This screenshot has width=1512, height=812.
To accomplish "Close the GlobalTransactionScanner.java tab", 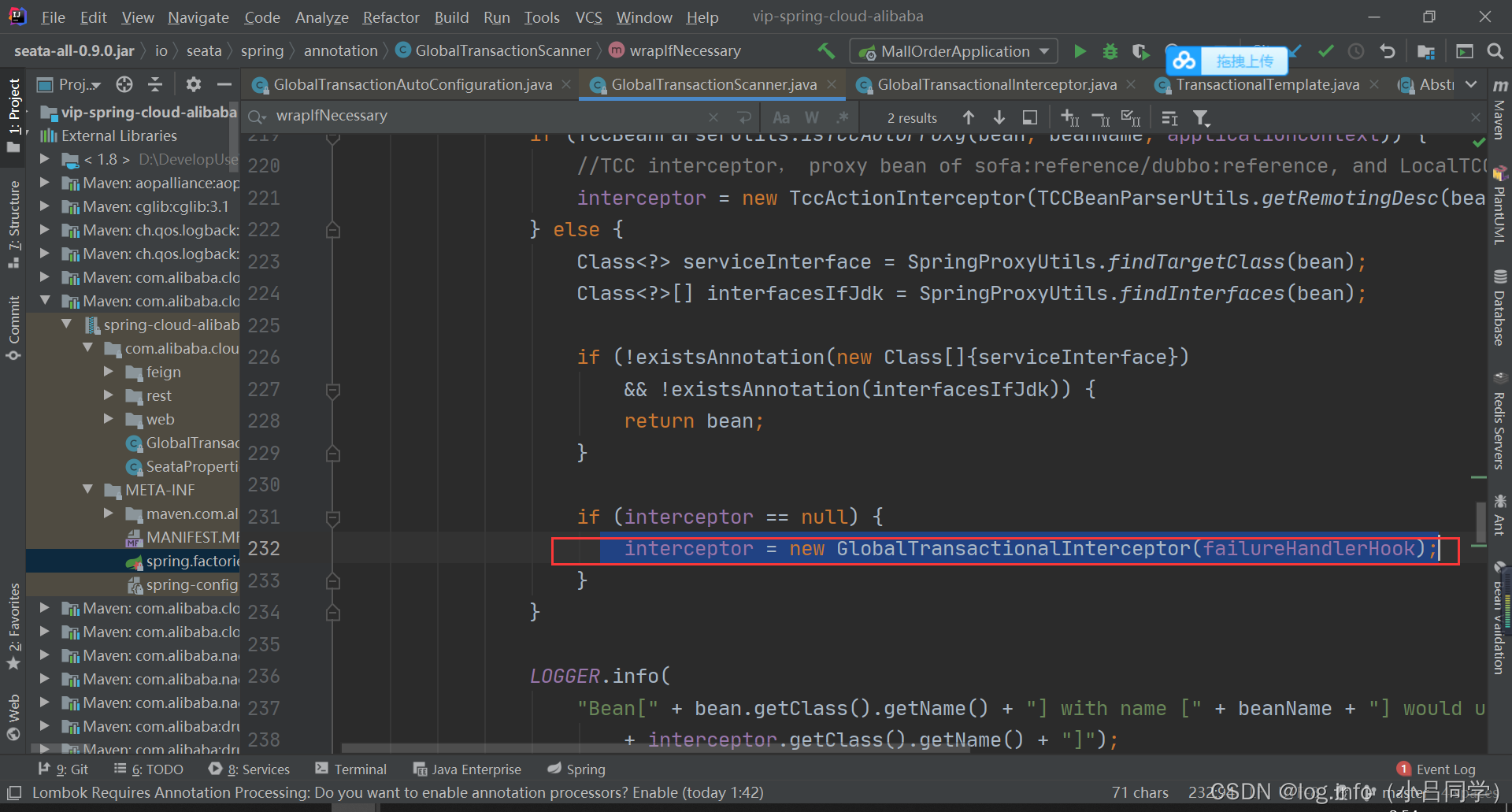I will (832, 84).
